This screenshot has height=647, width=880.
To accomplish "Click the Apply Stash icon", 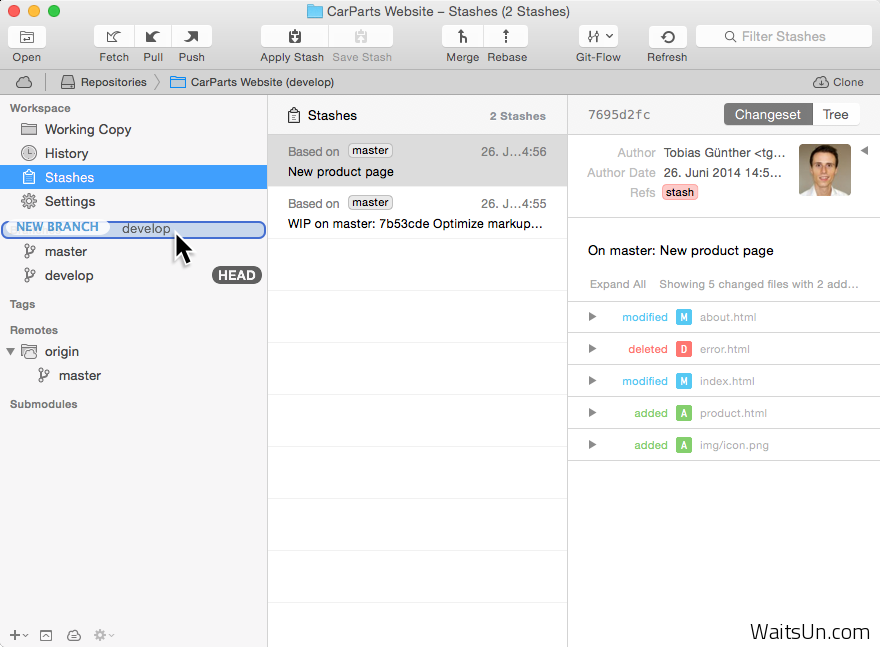I will coord(293,37).
